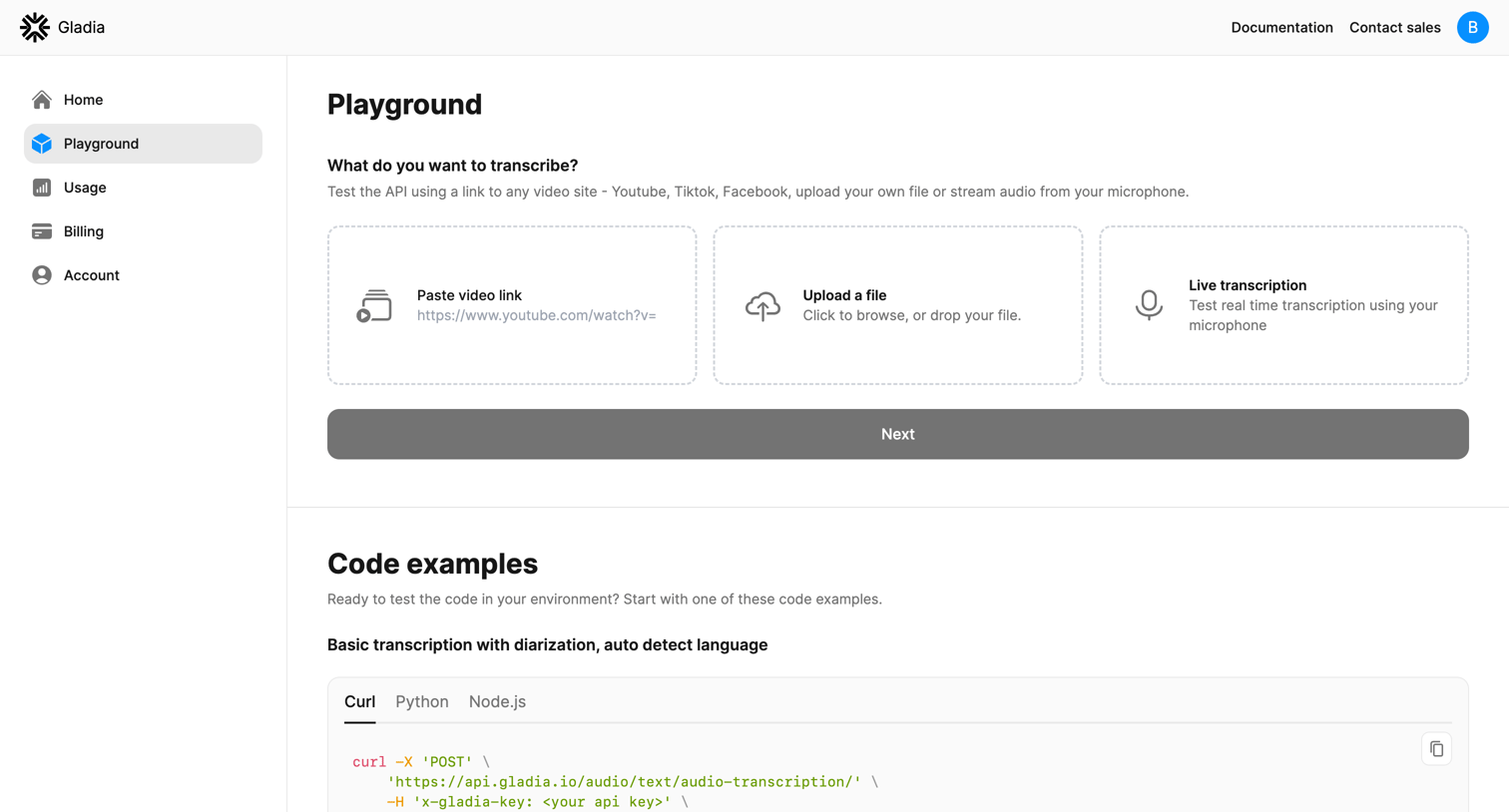Click the Gladia brand name text
Viewport: 1509px width, 812px height.
pyautogui.click(x=81, y=27)
